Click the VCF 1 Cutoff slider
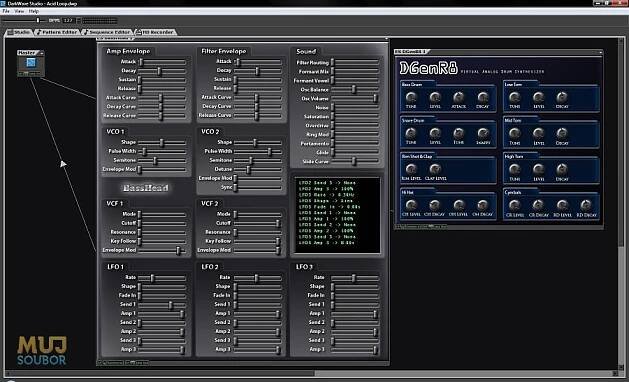This screenshot has width=629, height=382. (x=162, y=223)
